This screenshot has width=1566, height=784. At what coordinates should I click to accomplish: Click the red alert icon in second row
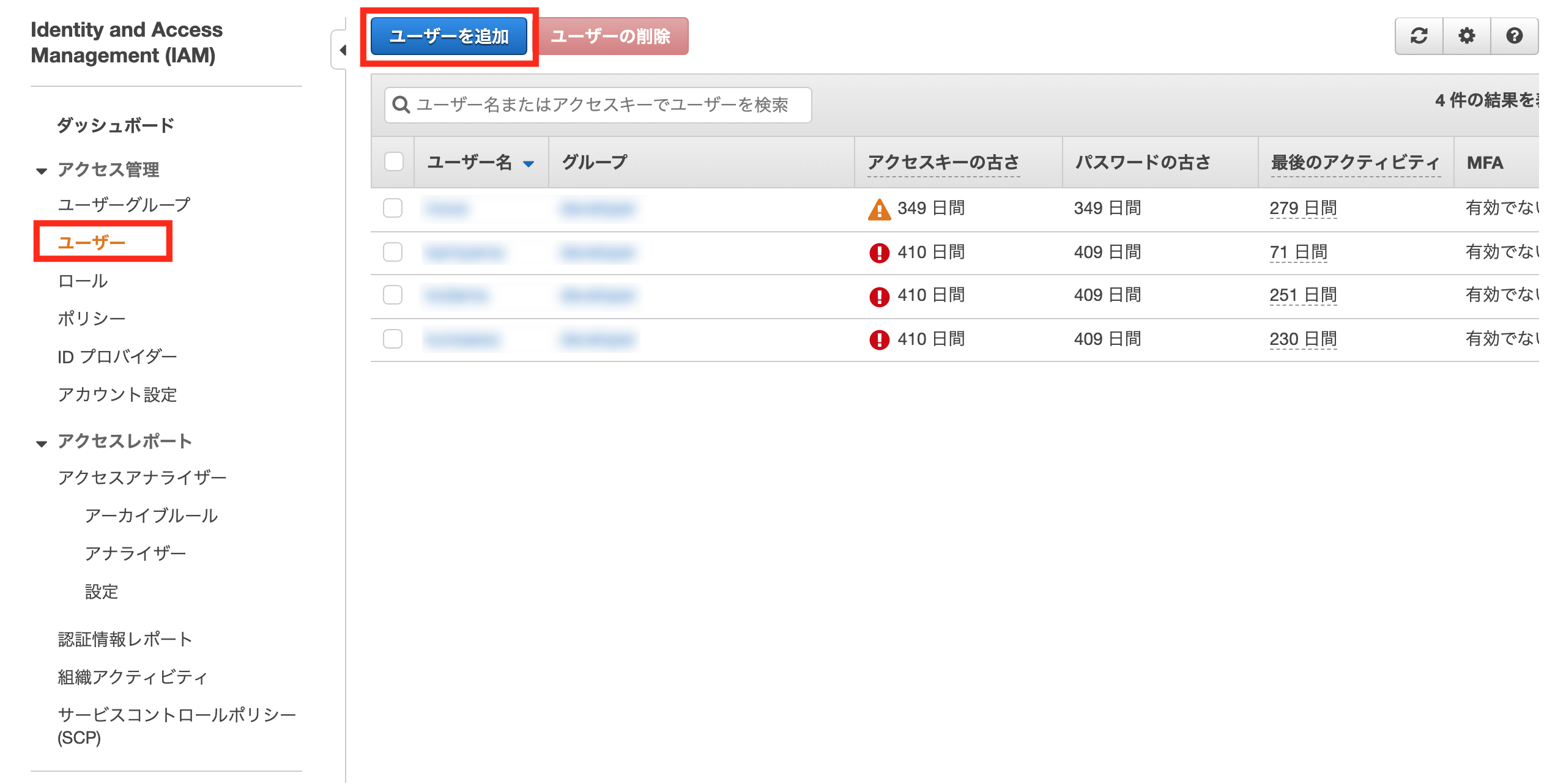(879, 253)
